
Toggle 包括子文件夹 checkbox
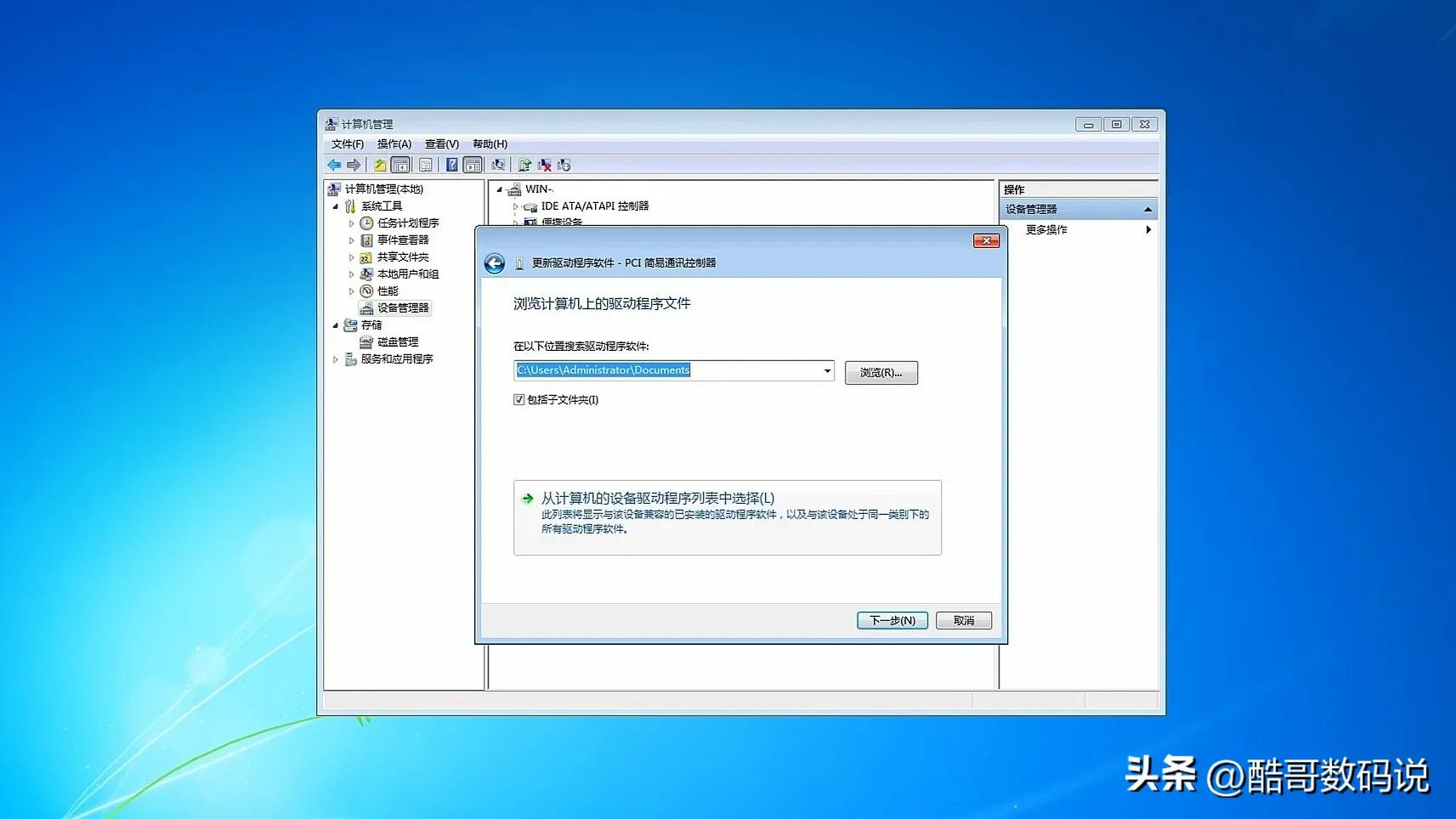click(x=518, y=399)
